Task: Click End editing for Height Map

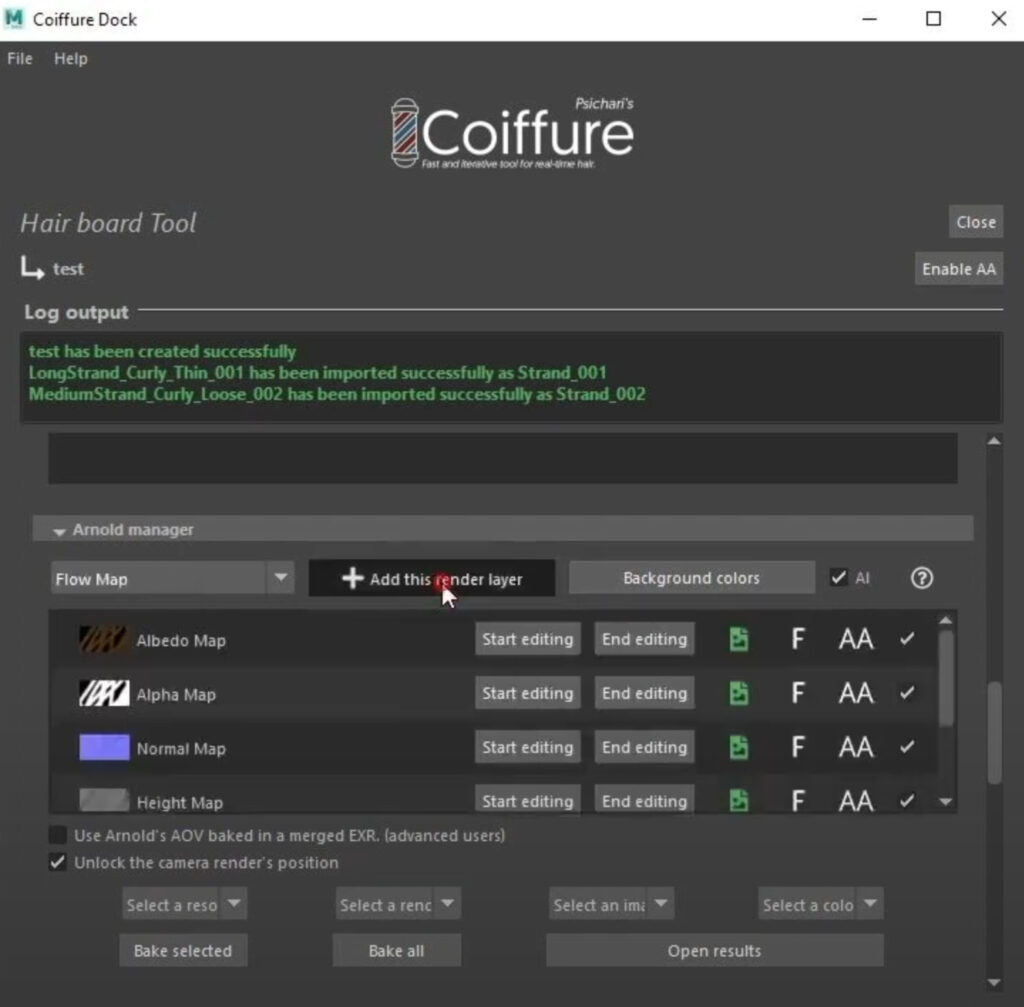Action: point(644,799)
